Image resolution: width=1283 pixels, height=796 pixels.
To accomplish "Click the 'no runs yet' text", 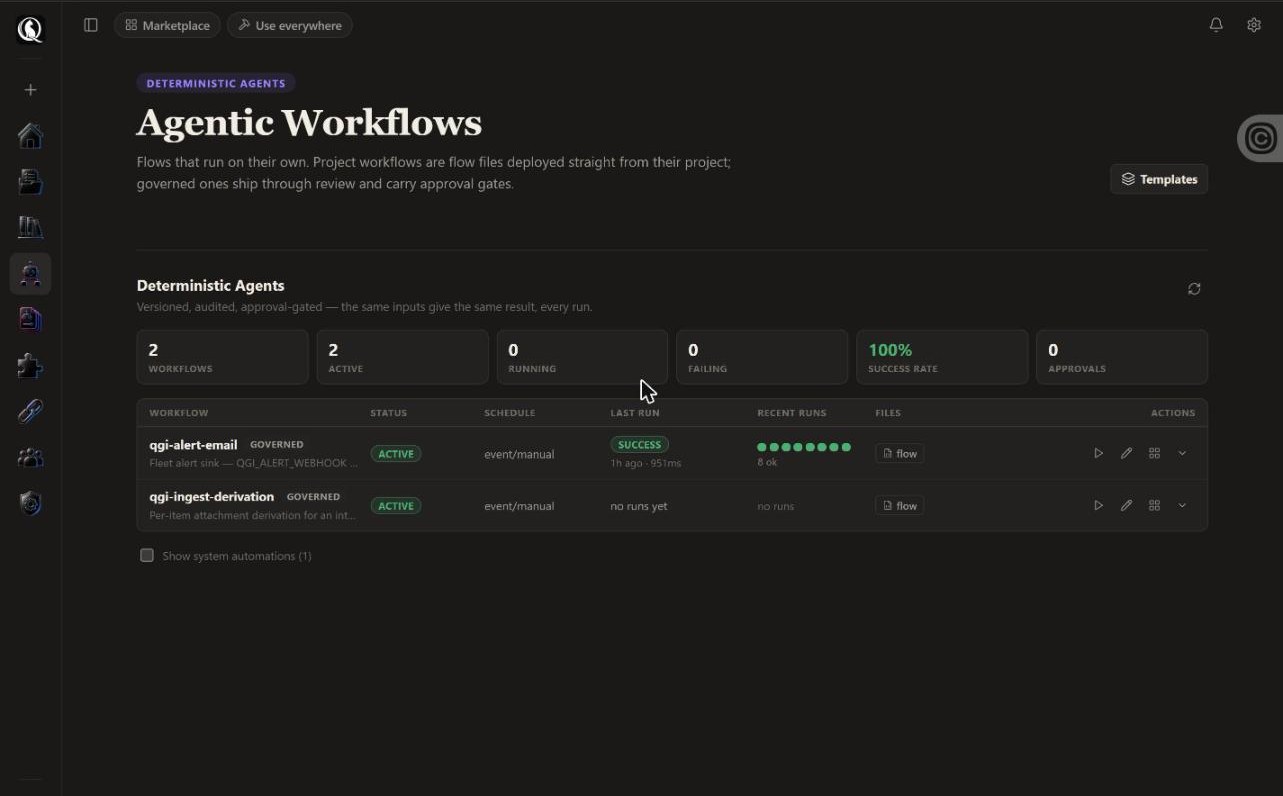I will coord(639,506).
